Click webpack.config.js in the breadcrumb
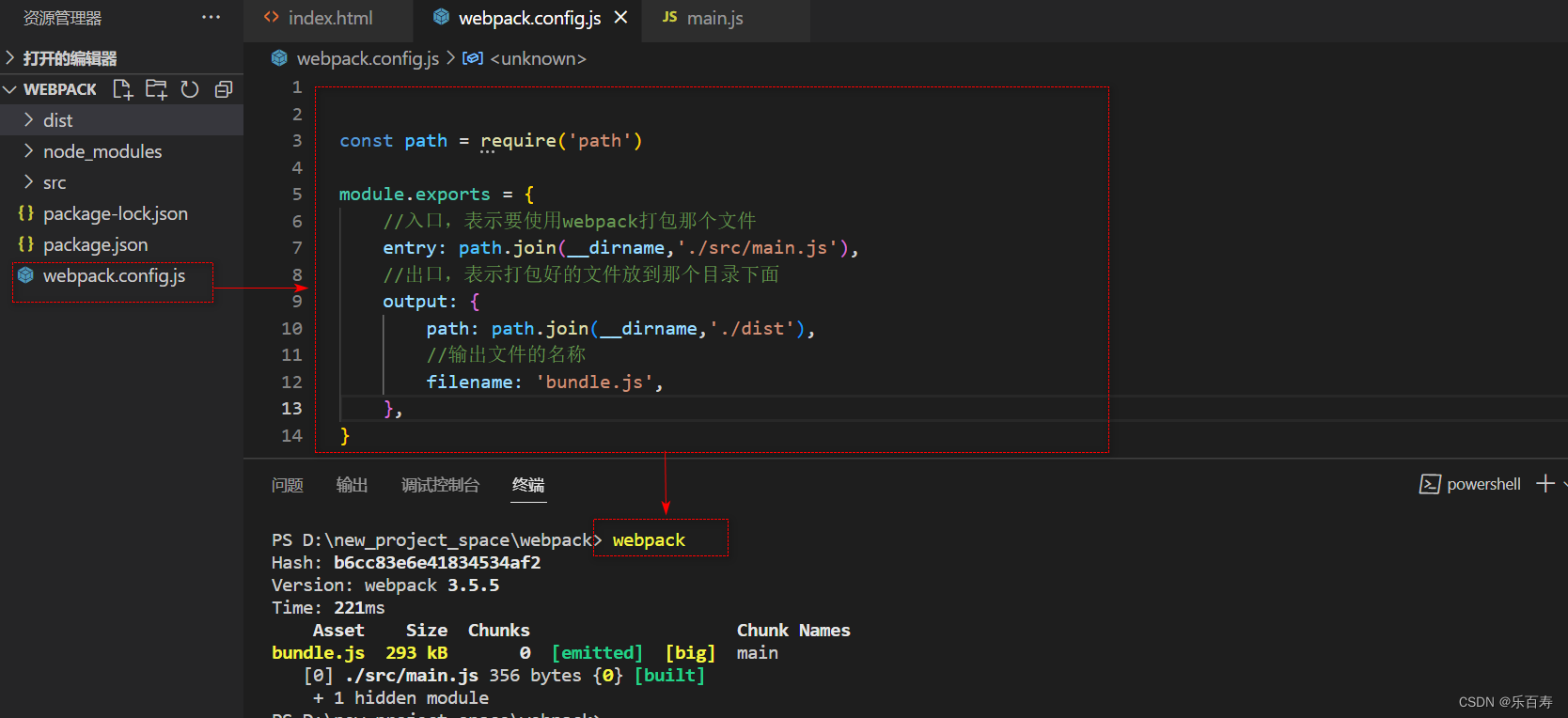 point(368,58)
